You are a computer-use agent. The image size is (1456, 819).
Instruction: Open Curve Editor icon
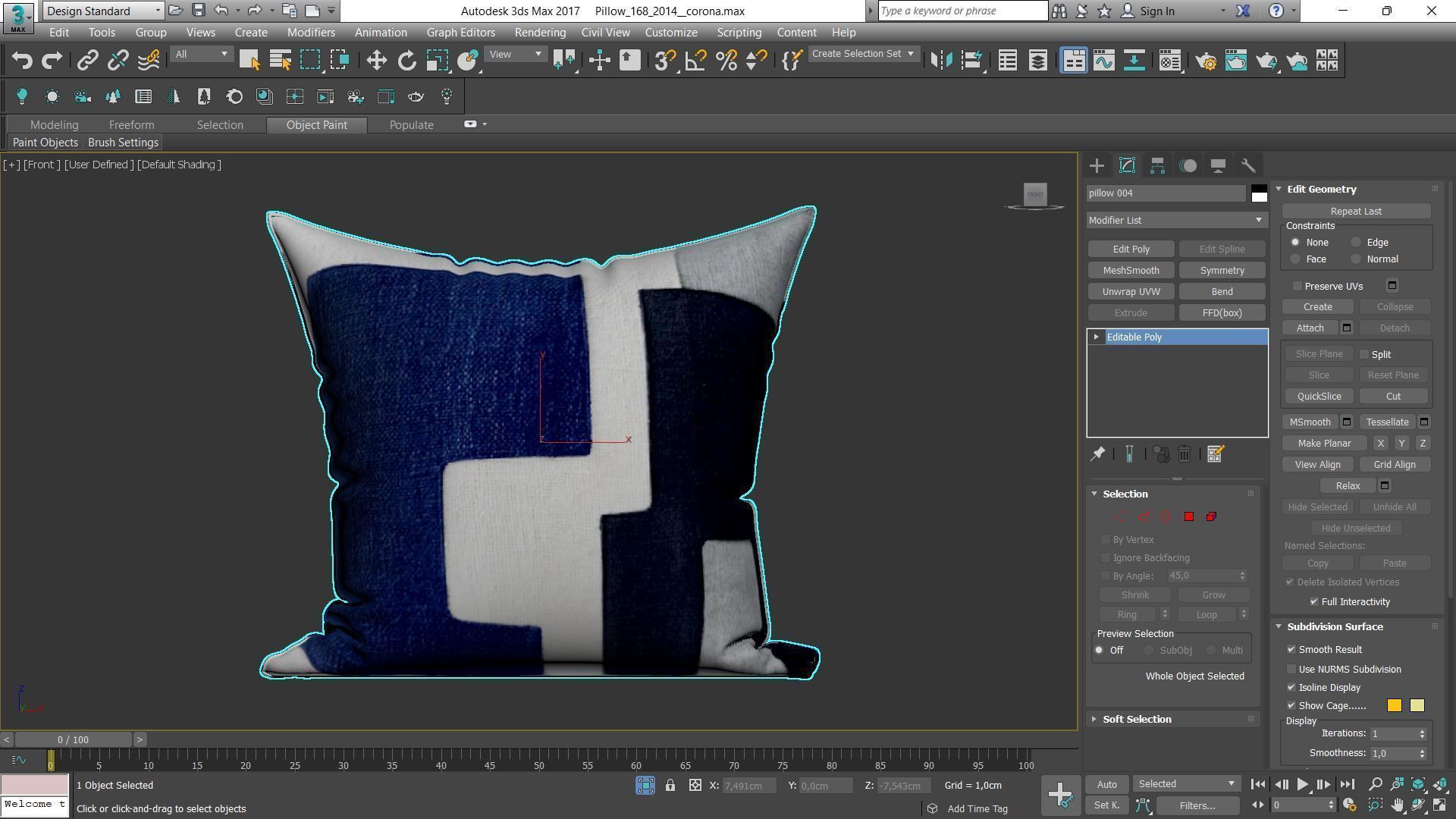(x=1104, y=61)
